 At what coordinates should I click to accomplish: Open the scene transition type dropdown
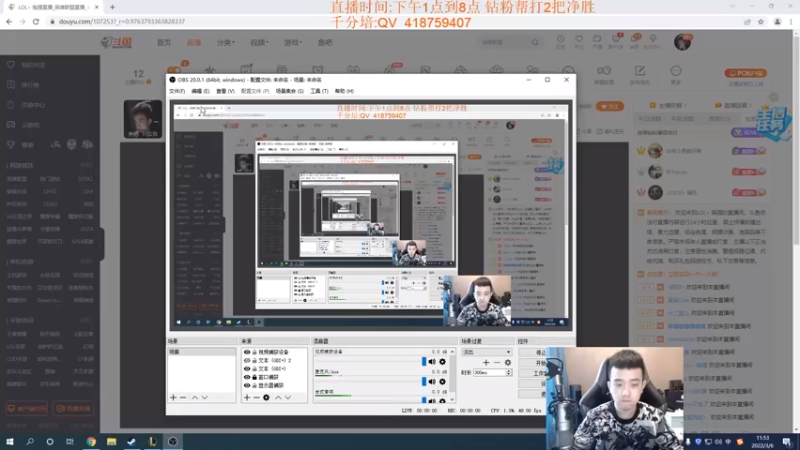click(486, 352)
